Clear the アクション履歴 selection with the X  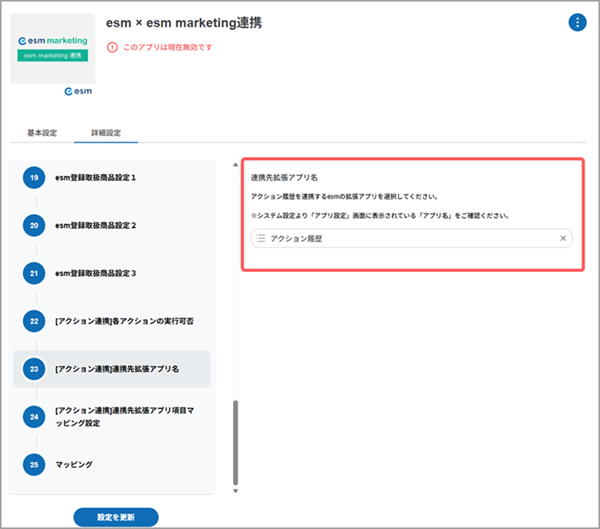[x=563, y=239]
